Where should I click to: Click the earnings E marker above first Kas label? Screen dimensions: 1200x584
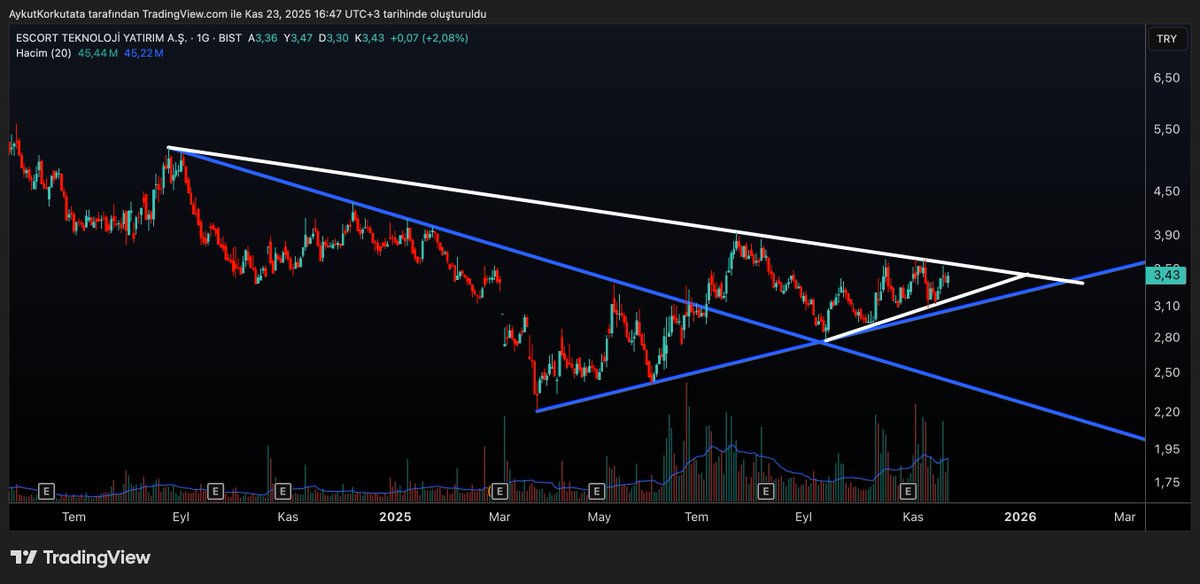pyautogui.click(x=283, y=491)
